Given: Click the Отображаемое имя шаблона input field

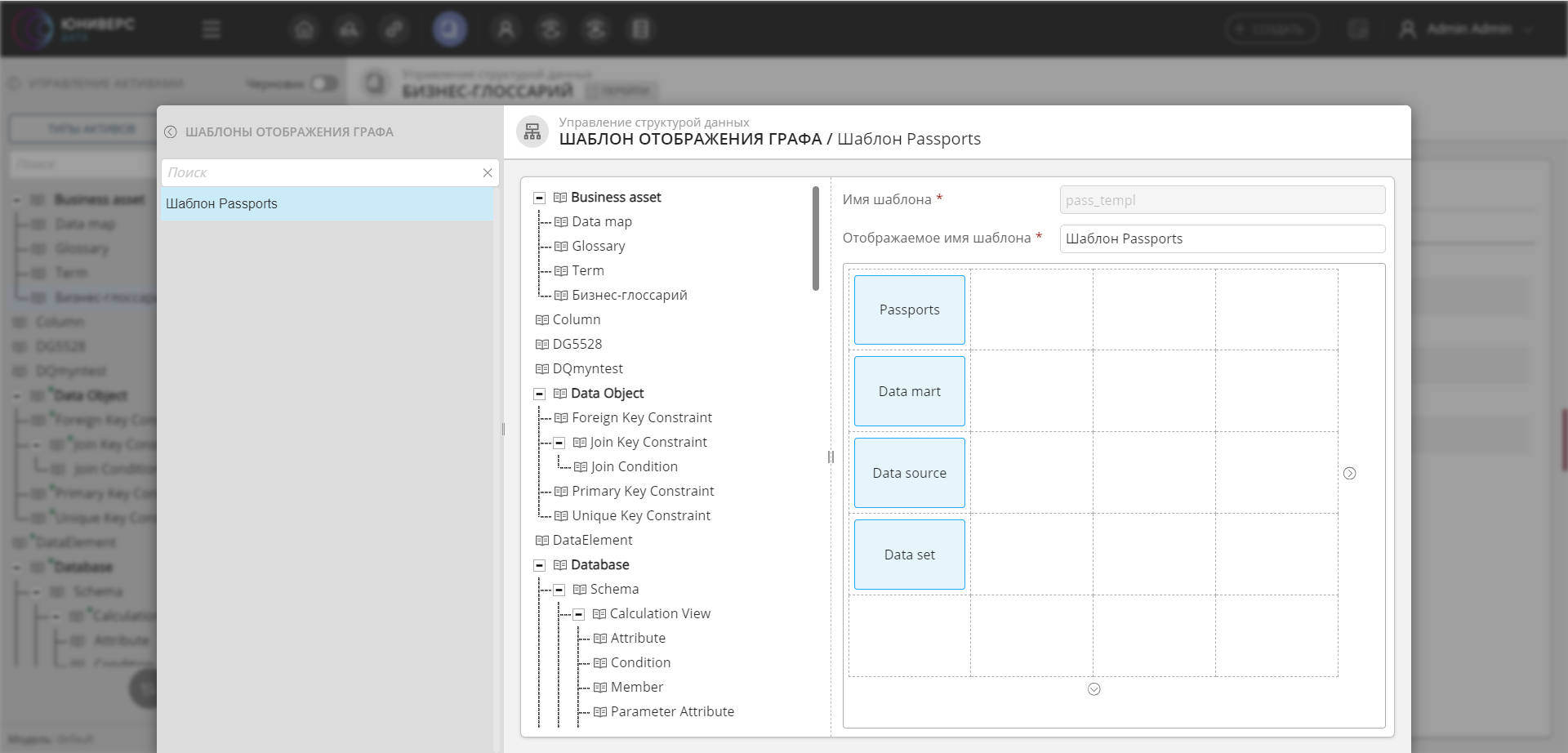Looking at the screenshot, I should coord(1222,239).
